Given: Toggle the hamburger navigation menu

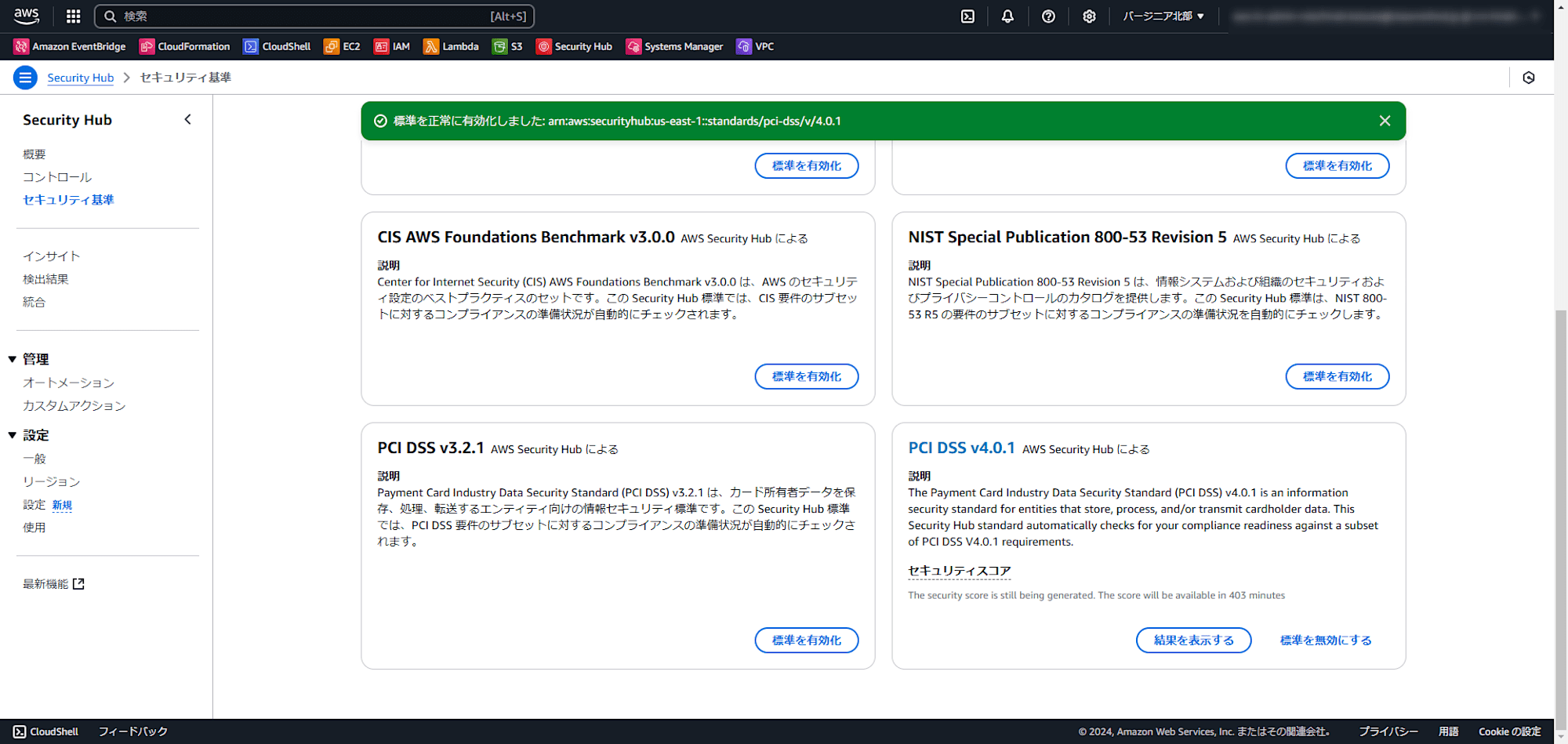Looking at the screenshot, I should pyautogui.click(x=25, y=78).
